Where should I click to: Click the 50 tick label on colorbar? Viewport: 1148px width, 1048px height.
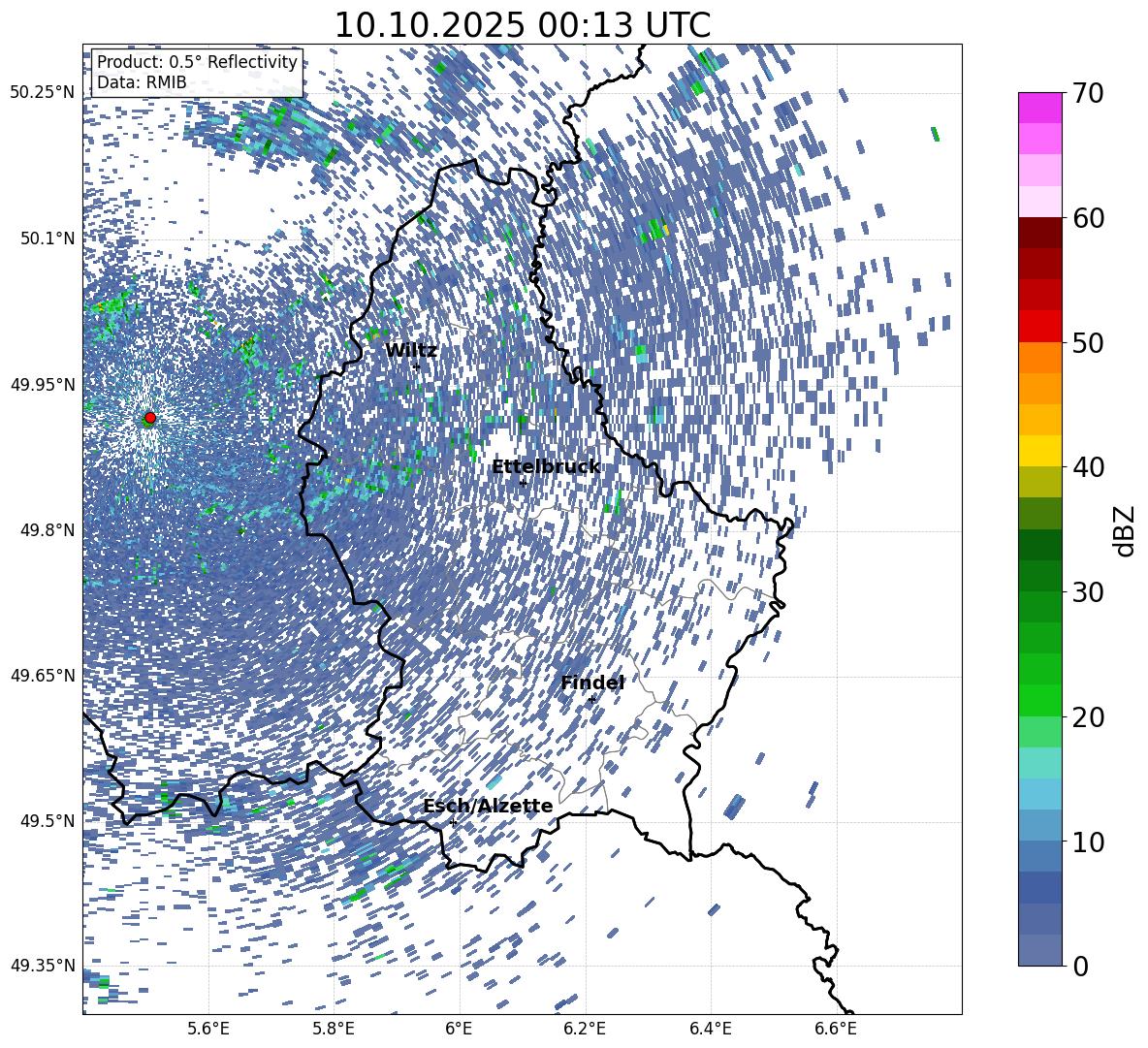tap(1088, 343)
